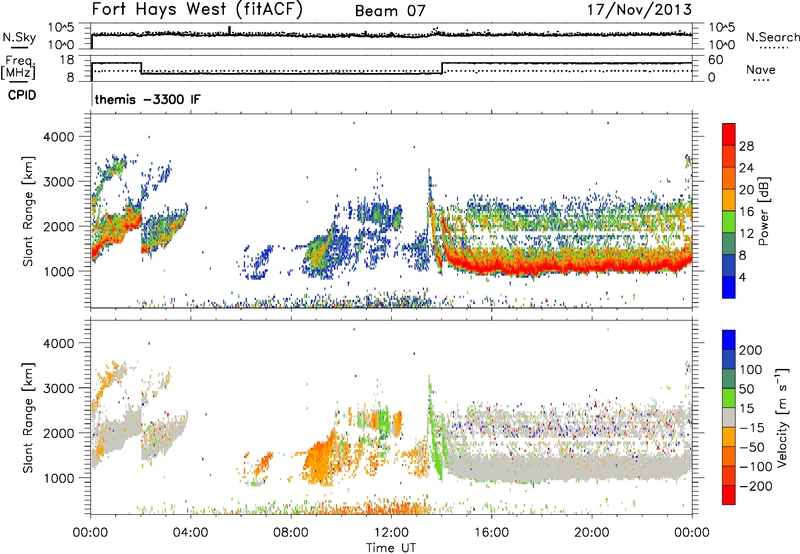The height and width of the screenshot is (554, 800).
Task: Click the gray band of velocity color bar
Action: (729, 418)
